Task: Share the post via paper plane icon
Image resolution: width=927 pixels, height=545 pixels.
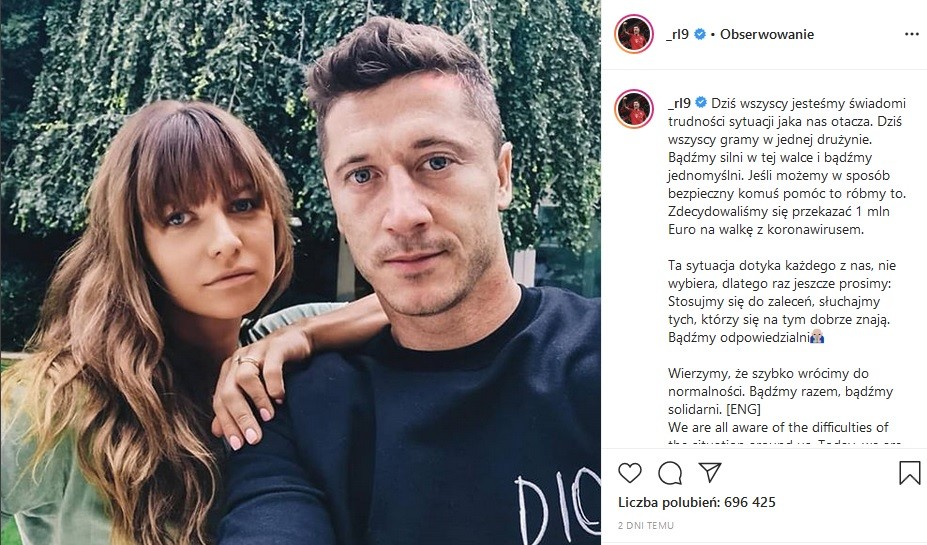Action: [709, 472]
